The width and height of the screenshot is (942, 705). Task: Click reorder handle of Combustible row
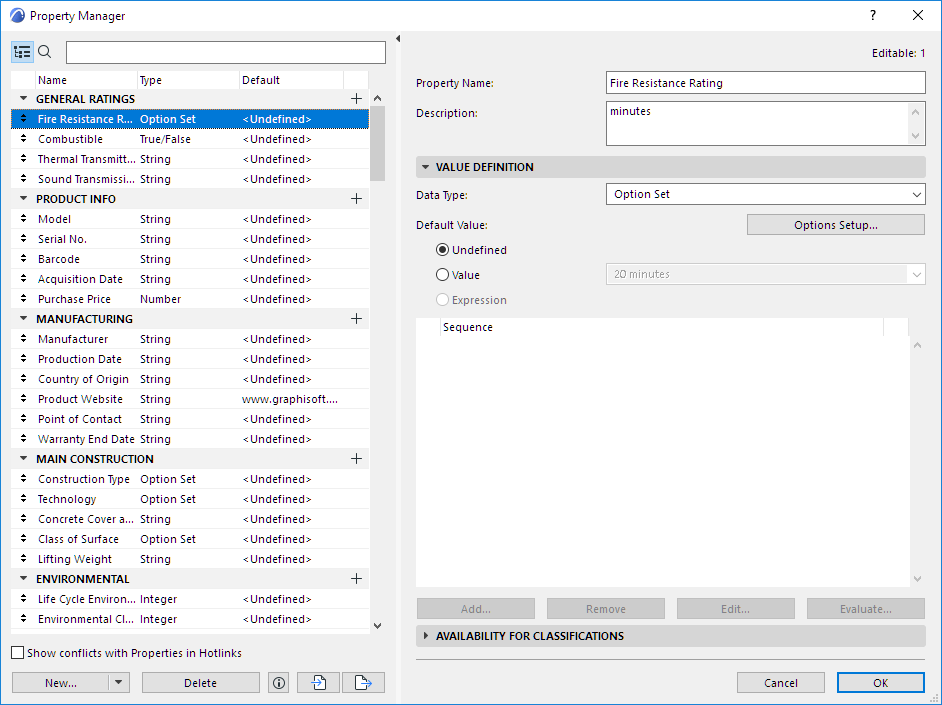[23, 139]
